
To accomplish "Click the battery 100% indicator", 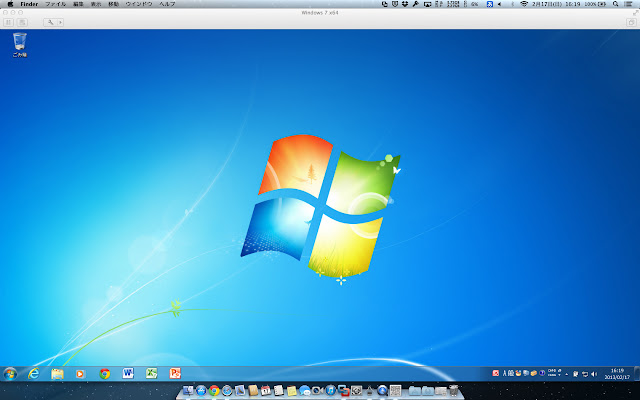I will pyautogui.click(x=595, y=4).
